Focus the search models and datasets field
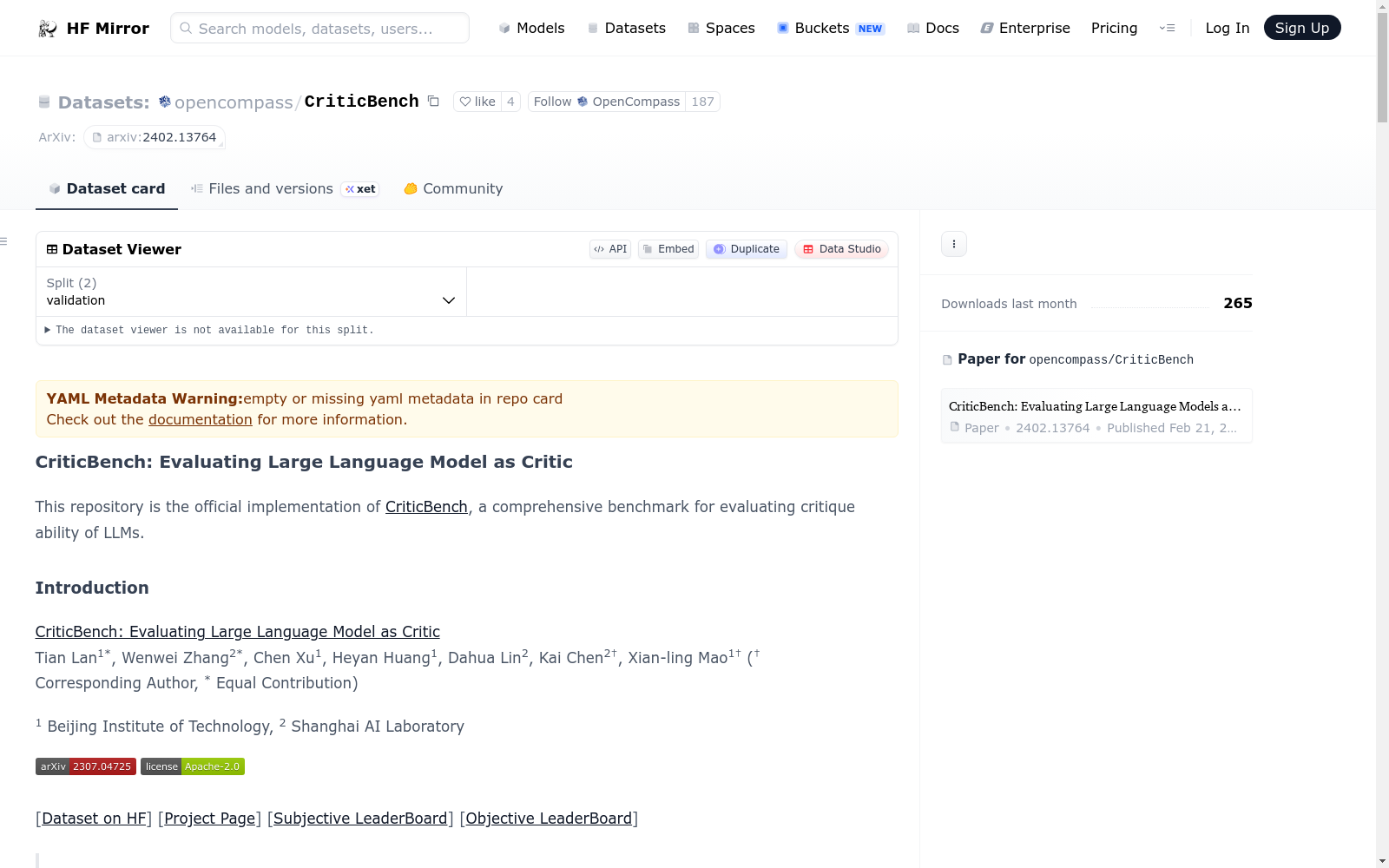1389x868 pixels. pos(319,28)
